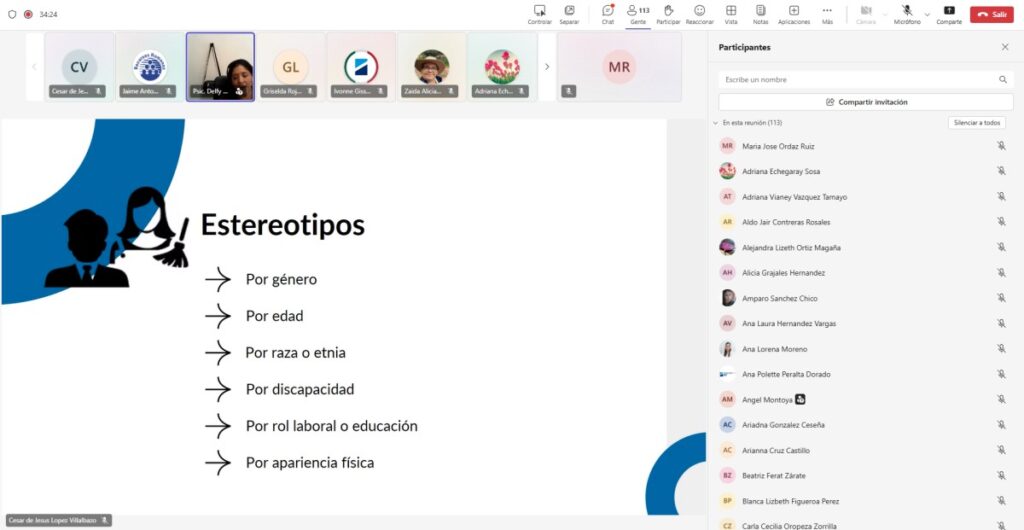This screenshot has width=1024, height=530.
Task: Open the microphone options dropdown arrow
Action: (x=927, y=14)
